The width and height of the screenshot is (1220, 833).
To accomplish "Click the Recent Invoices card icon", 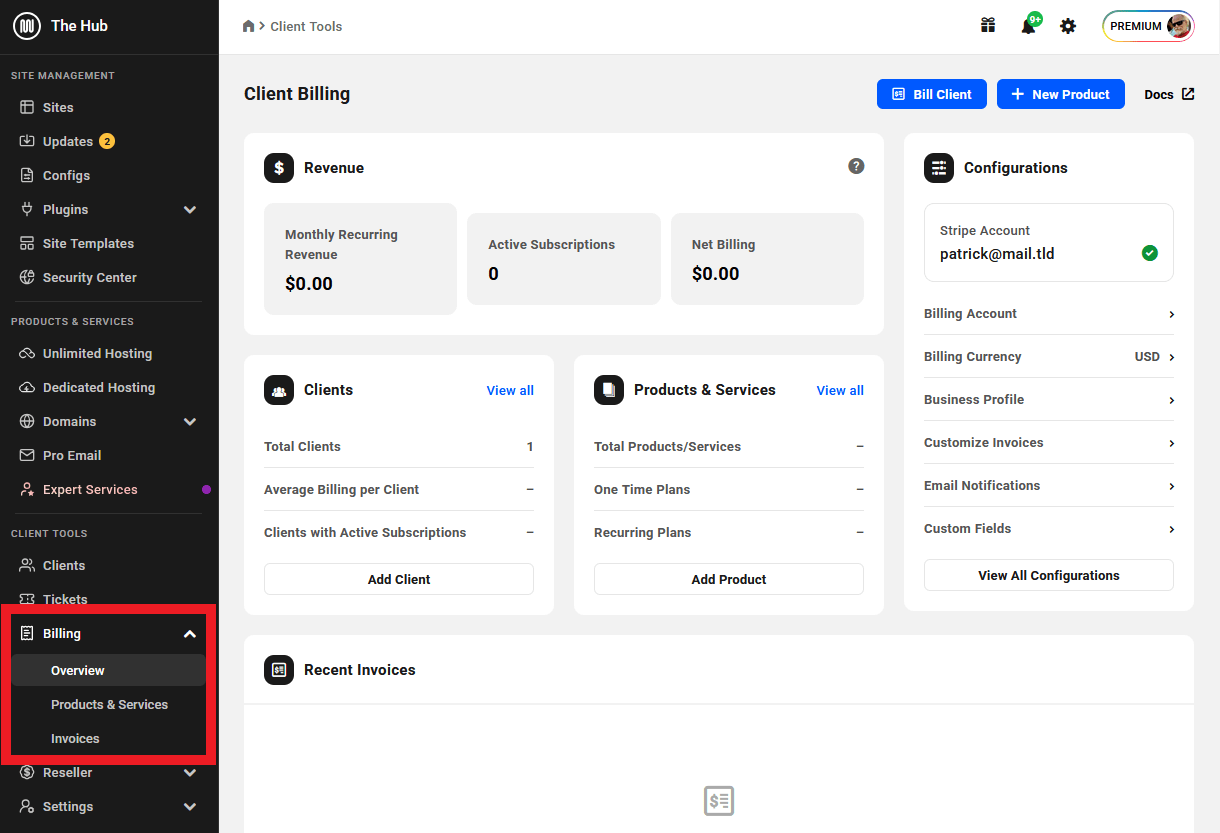I will coord(279,670).
